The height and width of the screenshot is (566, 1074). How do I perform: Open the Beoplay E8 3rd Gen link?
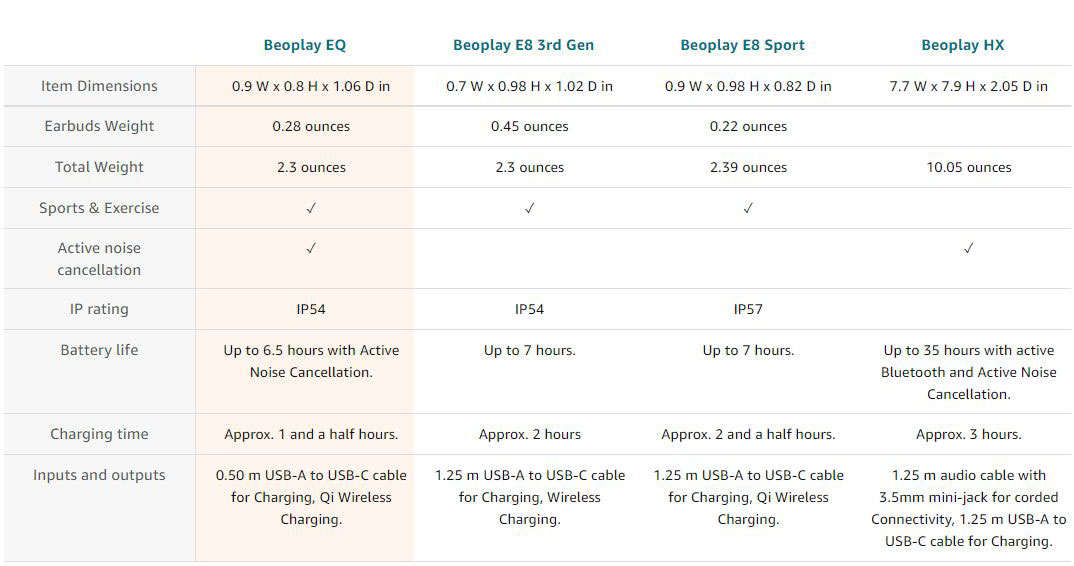(x=523, y=45)
